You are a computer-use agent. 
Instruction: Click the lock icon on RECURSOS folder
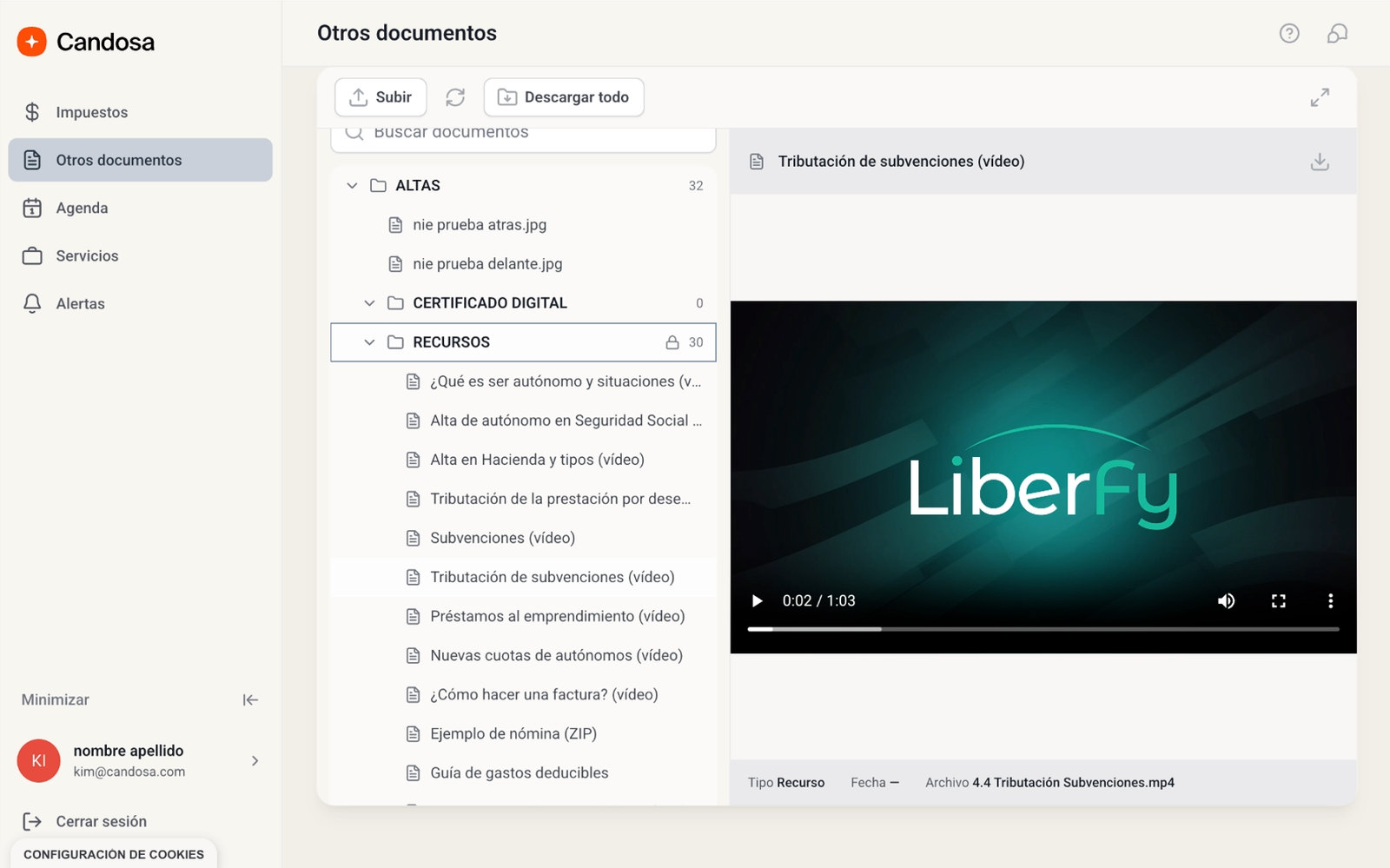pos(672,342)
